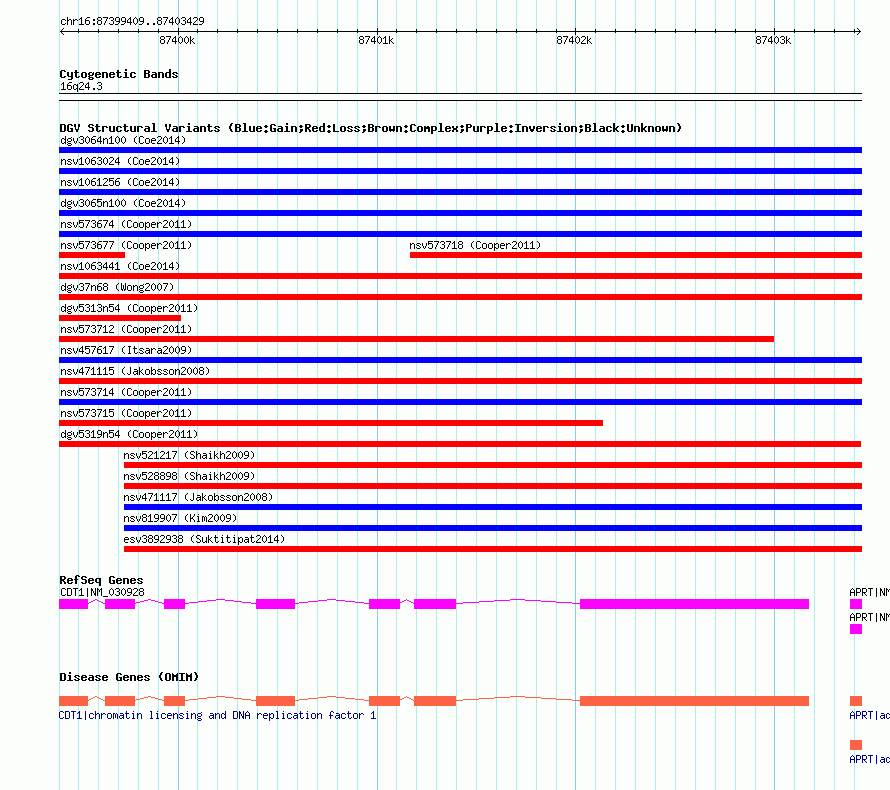This screenshot has height=790, width=890.
Task: Click the dgv5319n54 (Cooper2011) label
Action: (129, 434)
